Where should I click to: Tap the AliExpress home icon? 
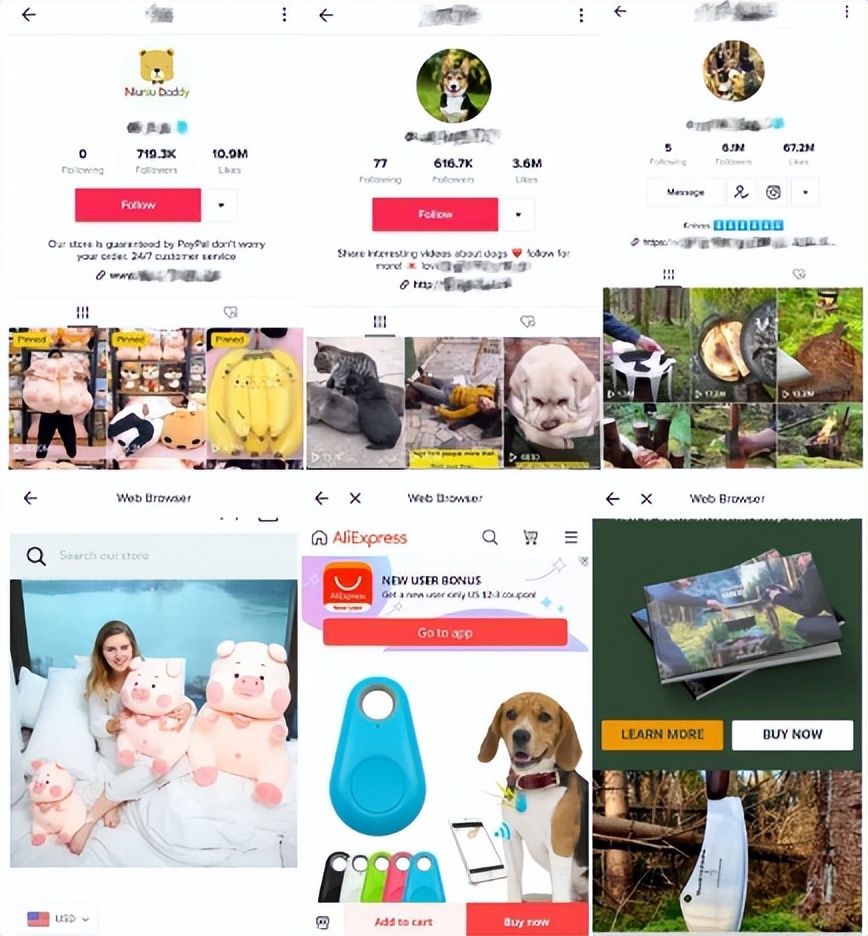tap(319, 538)
